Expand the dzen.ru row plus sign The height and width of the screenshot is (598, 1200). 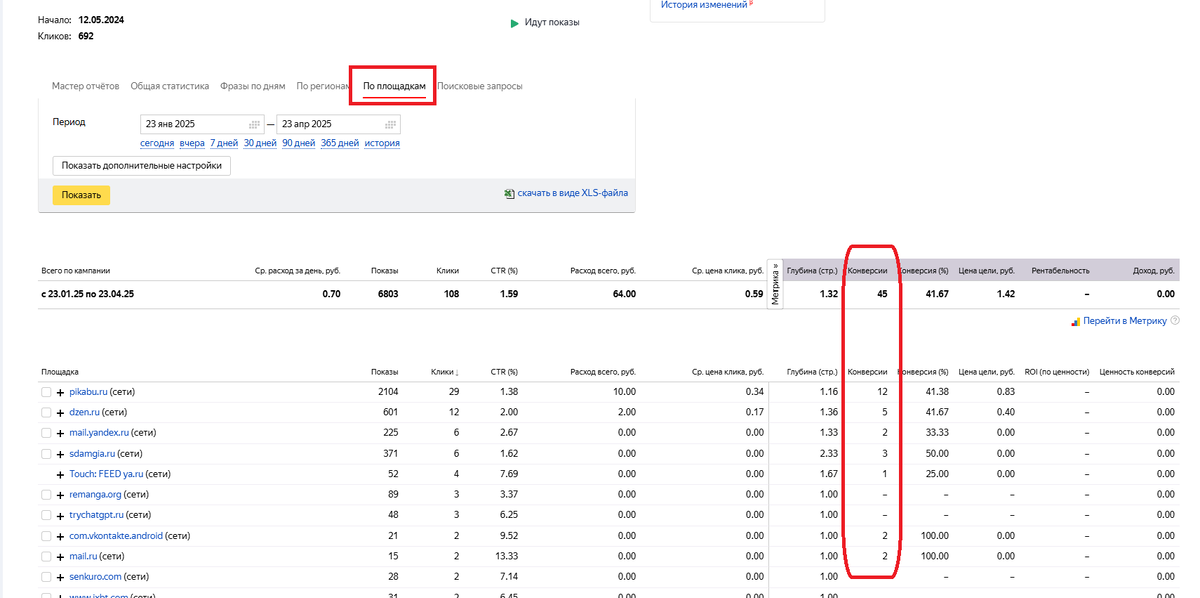pyautogui.click(x=60, y=412)
